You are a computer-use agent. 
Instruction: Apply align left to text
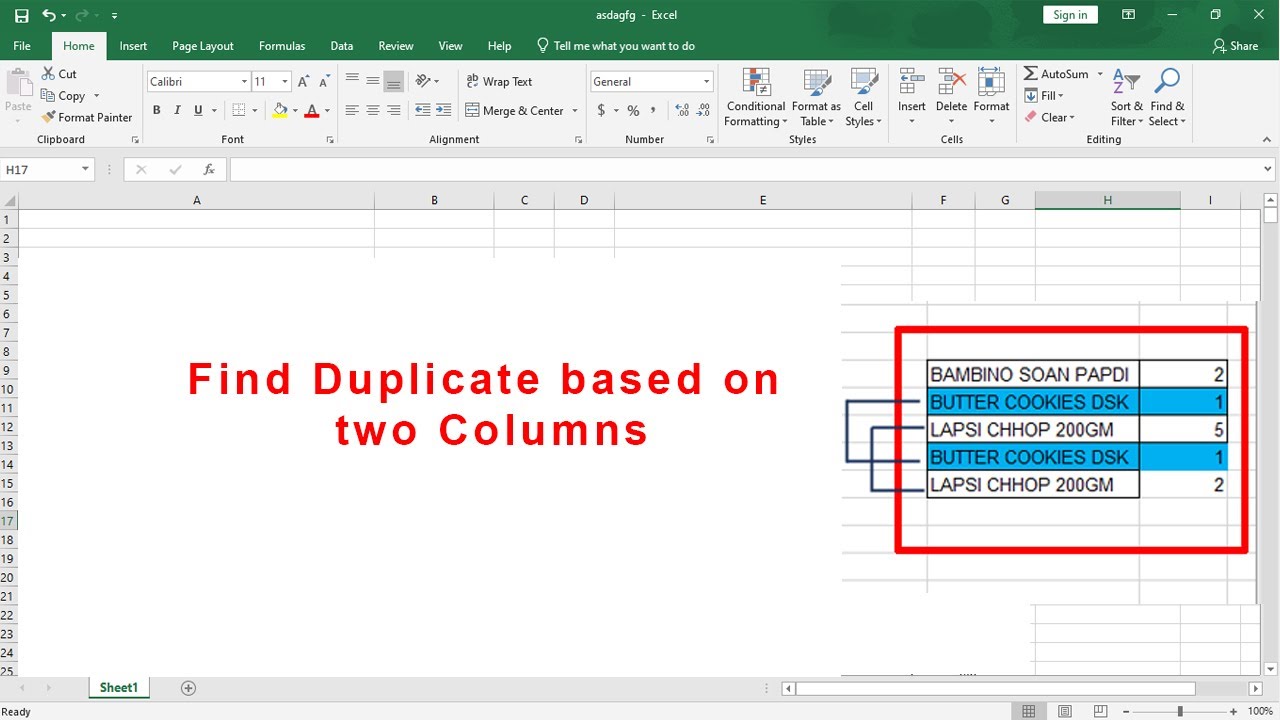352,111
